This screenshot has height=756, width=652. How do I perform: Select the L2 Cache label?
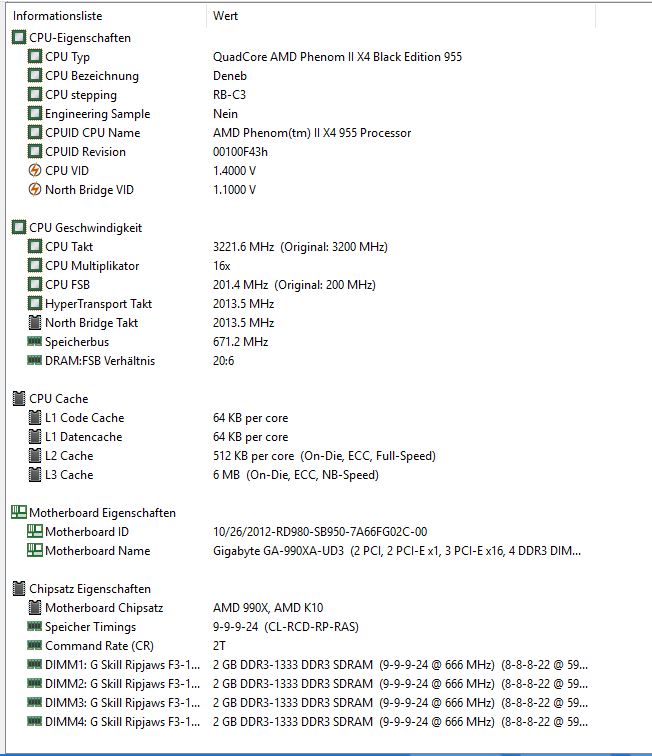(69, 456)
